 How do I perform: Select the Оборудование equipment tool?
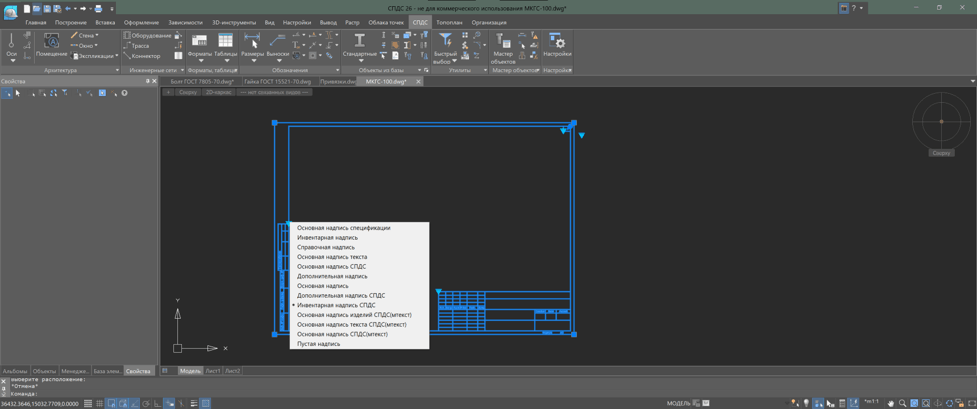pyautogui.click(x=147, y=36)
